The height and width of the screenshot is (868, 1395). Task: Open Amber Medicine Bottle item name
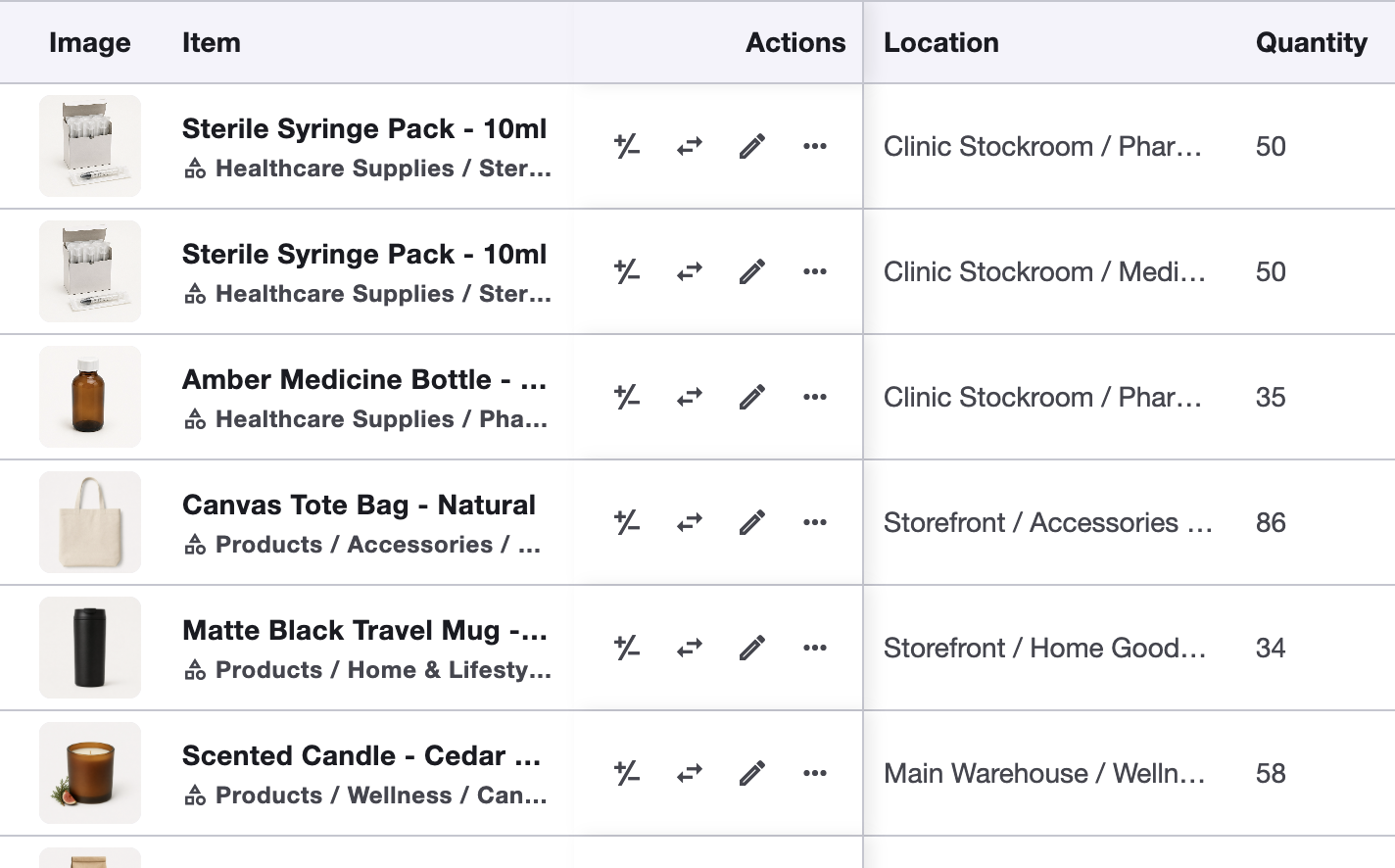click(364, 379)
